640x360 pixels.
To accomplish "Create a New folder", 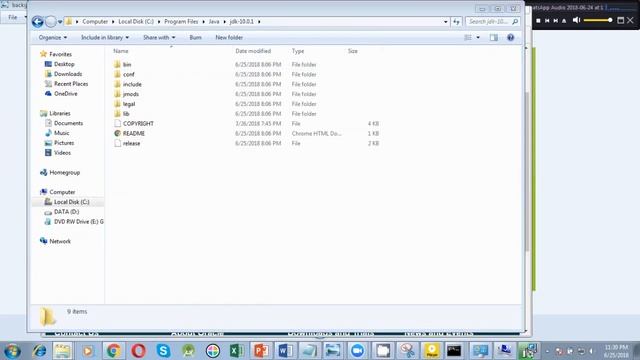I will (x=229, y=38).
